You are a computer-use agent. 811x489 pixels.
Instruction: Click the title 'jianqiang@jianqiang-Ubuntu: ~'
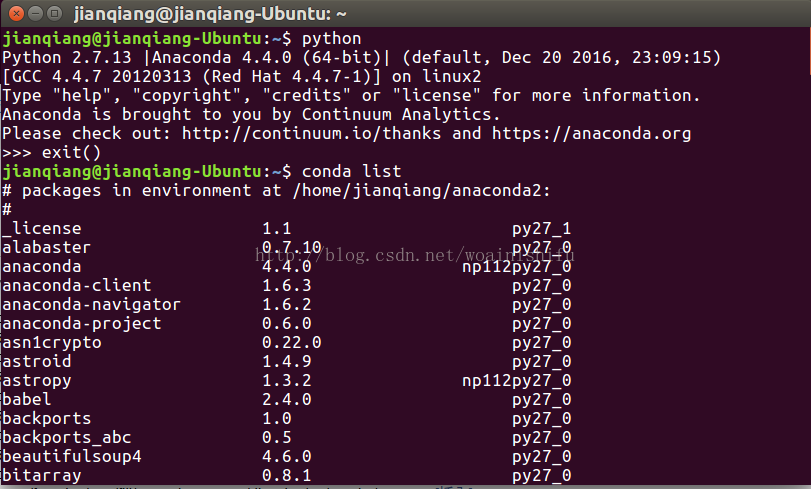pyautogui.click(x=210, y=14)
